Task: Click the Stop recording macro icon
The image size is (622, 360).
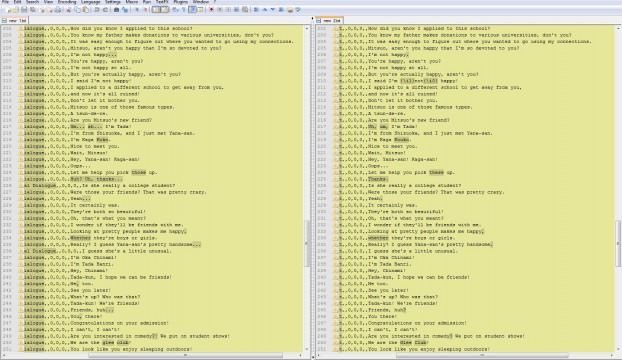Action: coord(220,10)
